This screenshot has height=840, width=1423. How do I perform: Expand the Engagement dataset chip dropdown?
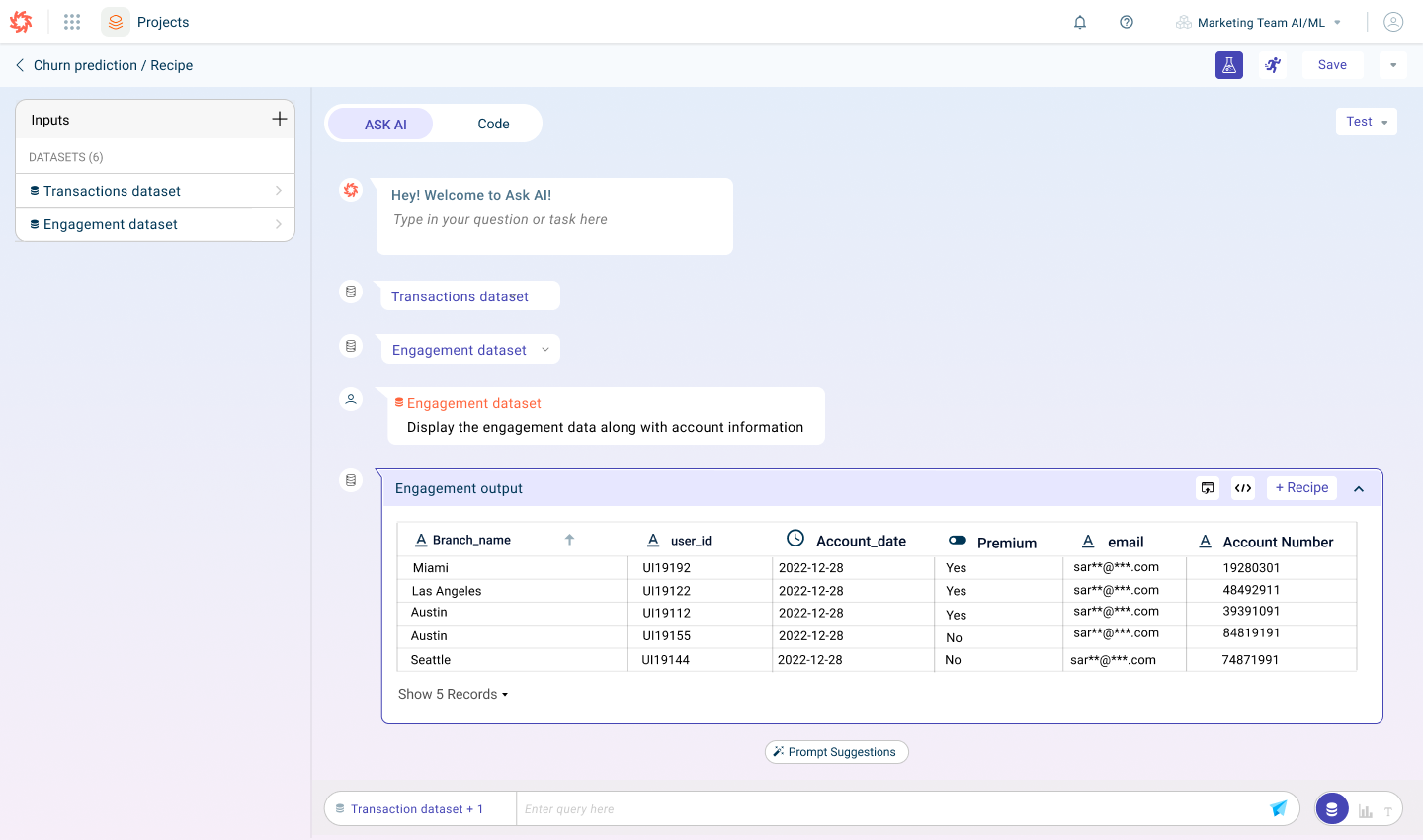pos(544,349)
